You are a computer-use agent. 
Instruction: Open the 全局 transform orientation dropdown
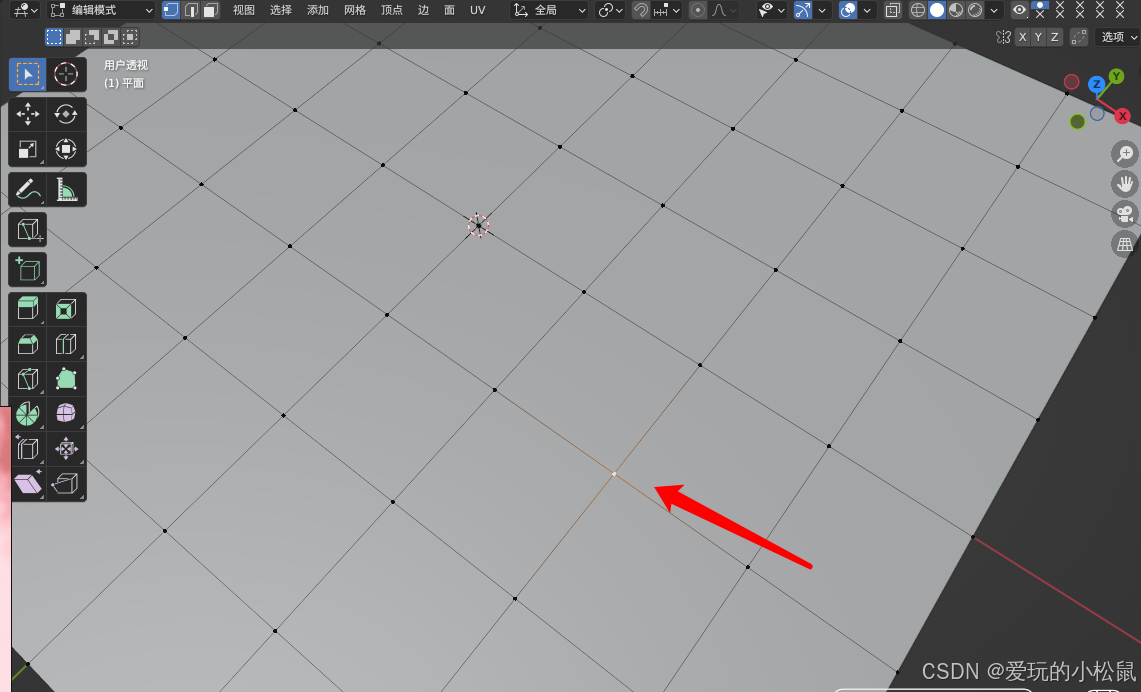pyautogui.click(x=550, y=10)
